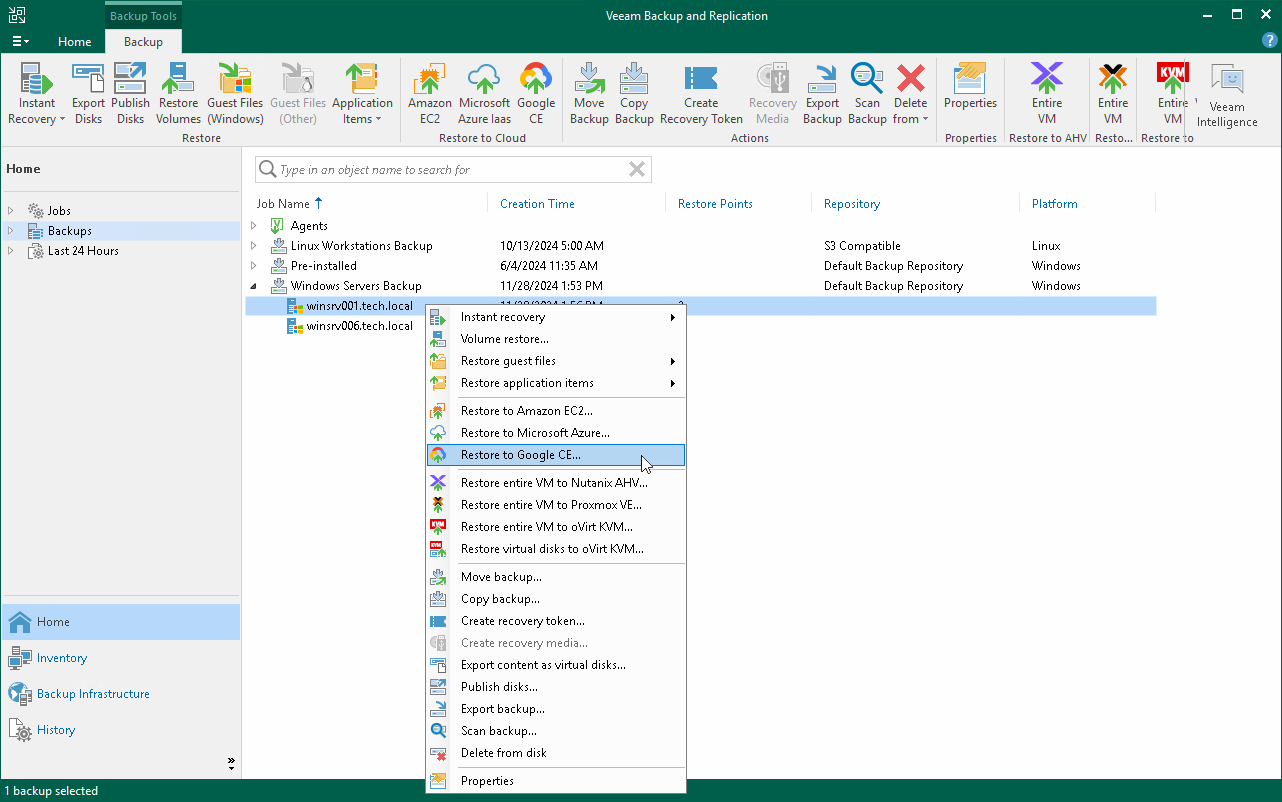
Task: Select the Google CE restore icon
Action: [x=536, y=90]
